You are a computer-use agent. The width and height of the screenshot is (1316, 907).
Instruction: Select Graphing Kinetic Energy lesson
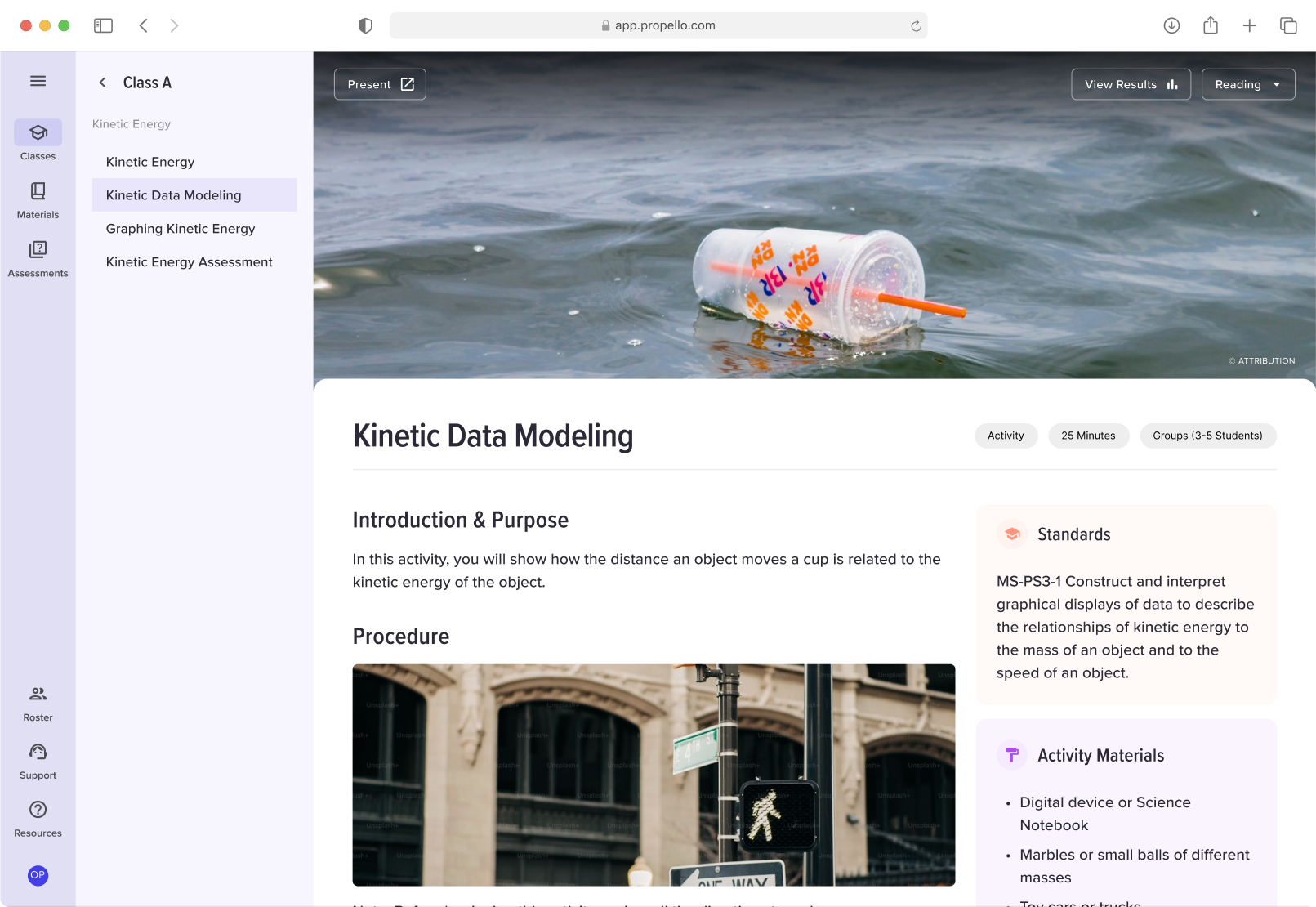pos(194,229)
